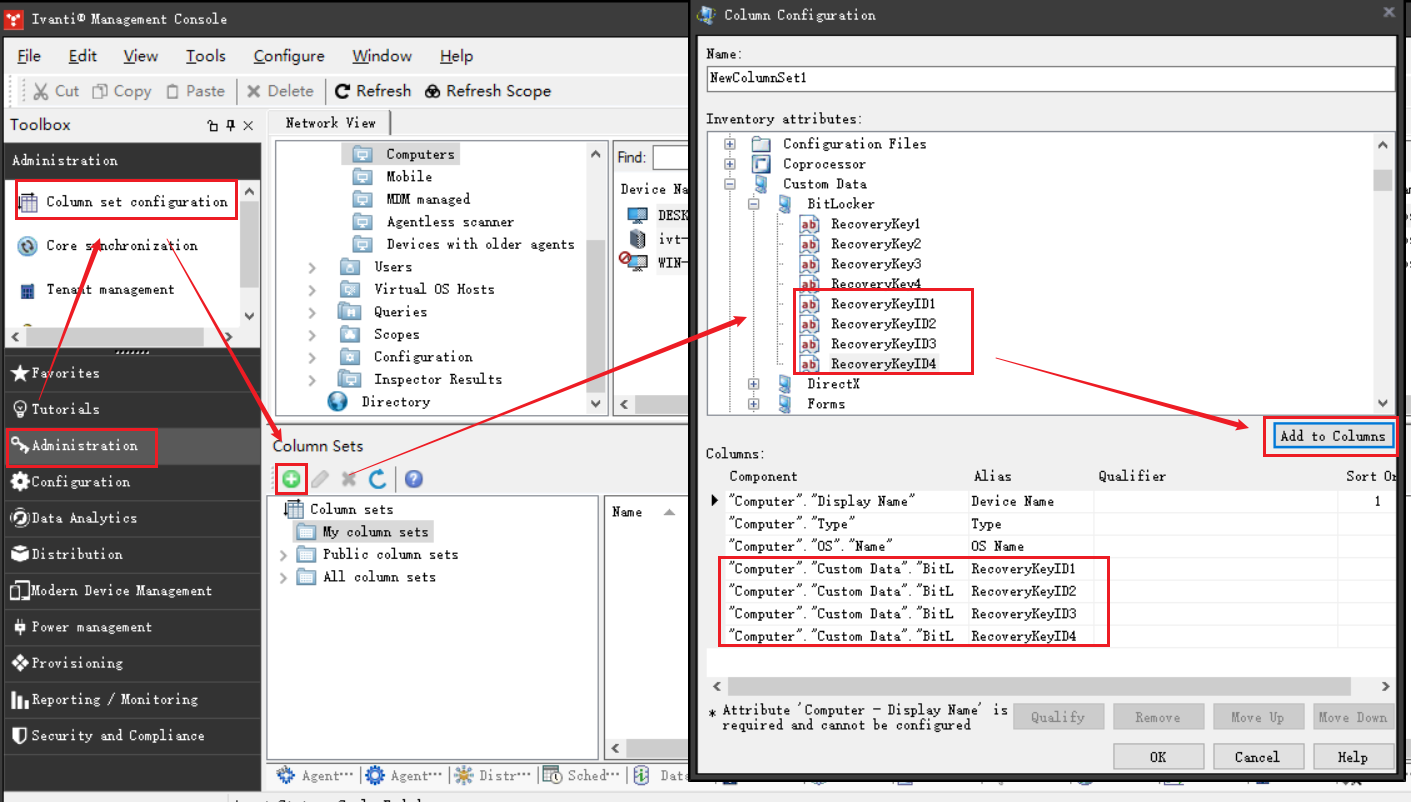Expand Public column sets folder
This screenshot has width=1411, height=802.
pyautogui.click(x=284, y=555)
